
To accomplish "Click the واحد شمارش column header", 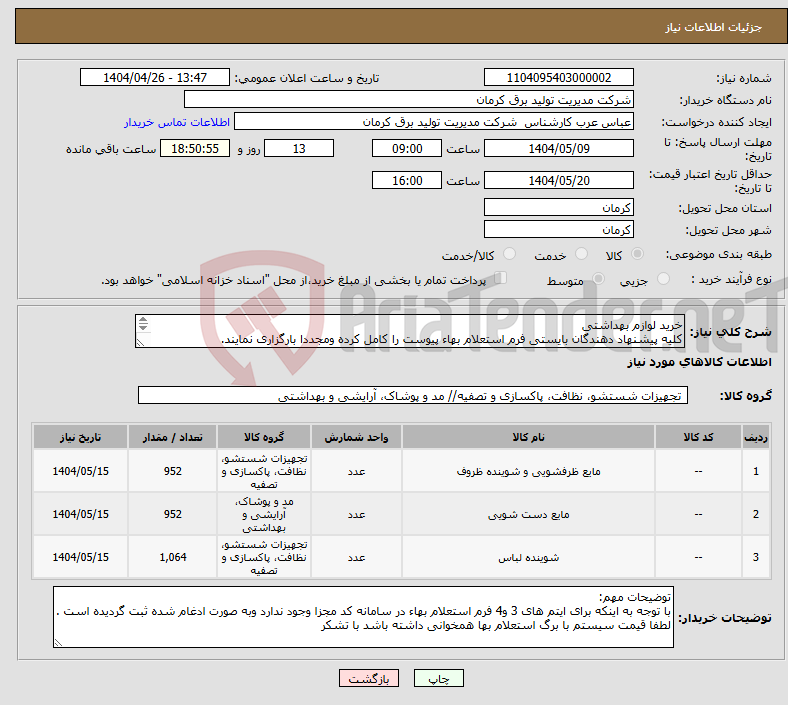I will coord(356,437).
